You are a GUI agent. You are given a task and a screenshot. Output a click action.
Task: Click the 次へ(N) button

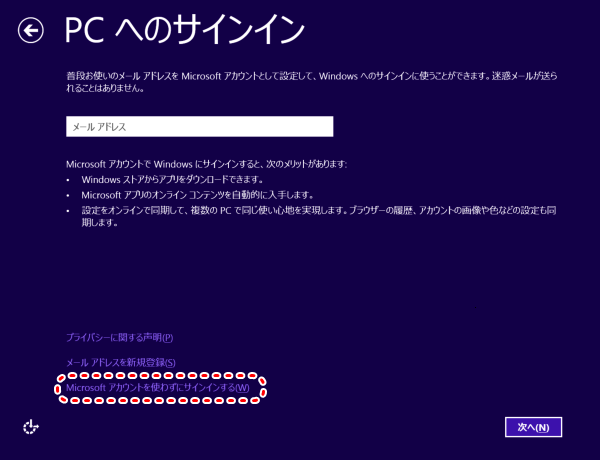pyautogui.click(x=533, y=427)
